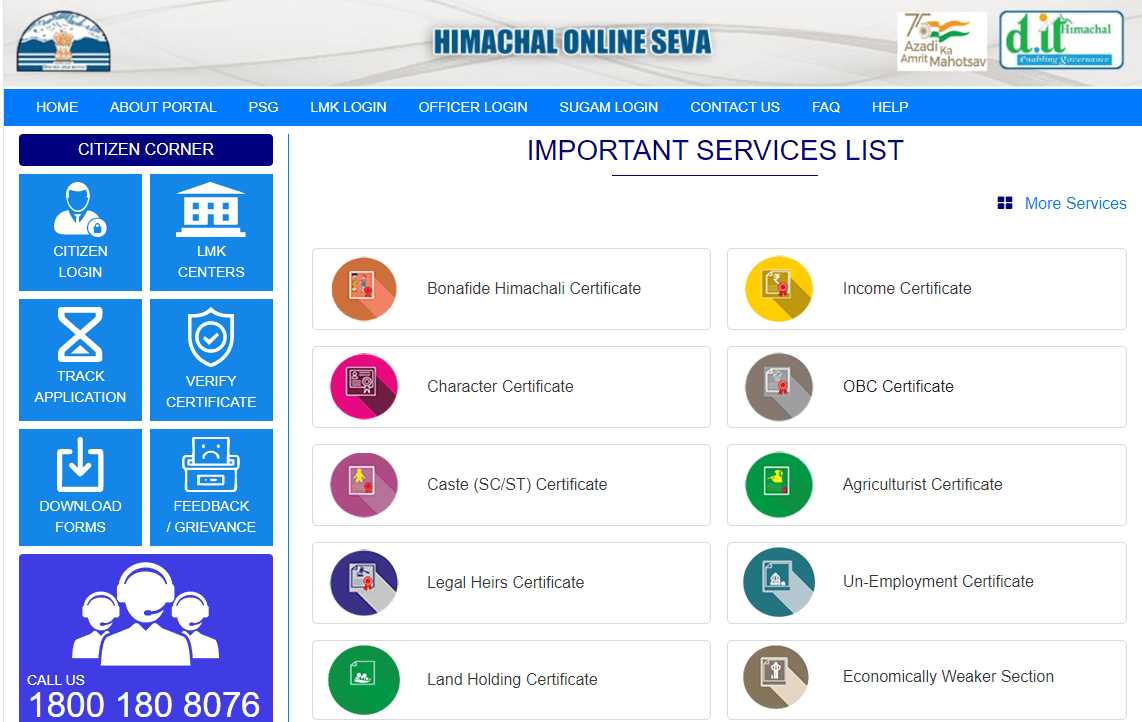
Task: Go to HOME in navigation bar
Action: pos(57,107)
